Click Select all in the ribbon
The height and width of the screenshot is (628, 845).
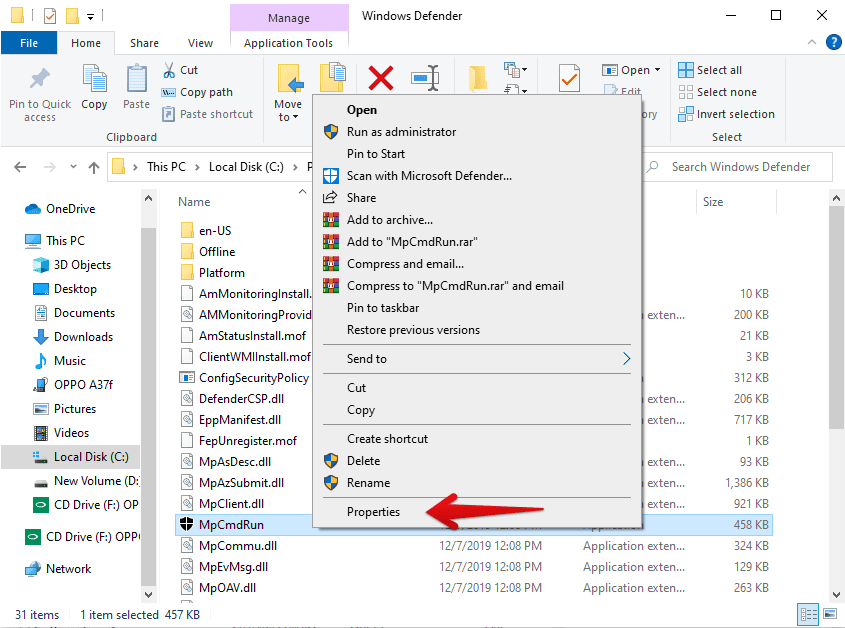pos(710,70)
